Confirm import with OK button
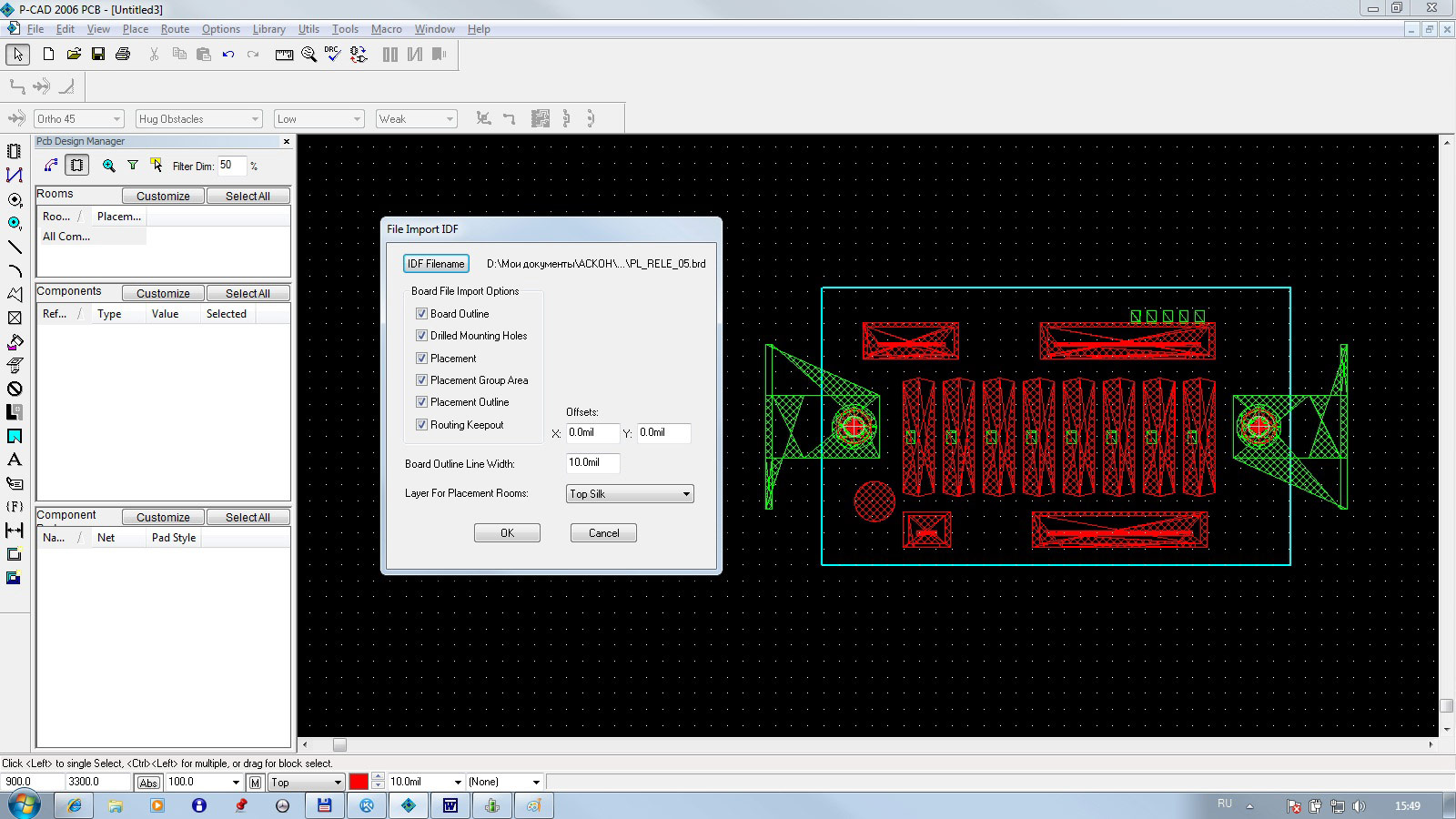The width and height of the screenshot is (1456, 819). coord(507,533)
